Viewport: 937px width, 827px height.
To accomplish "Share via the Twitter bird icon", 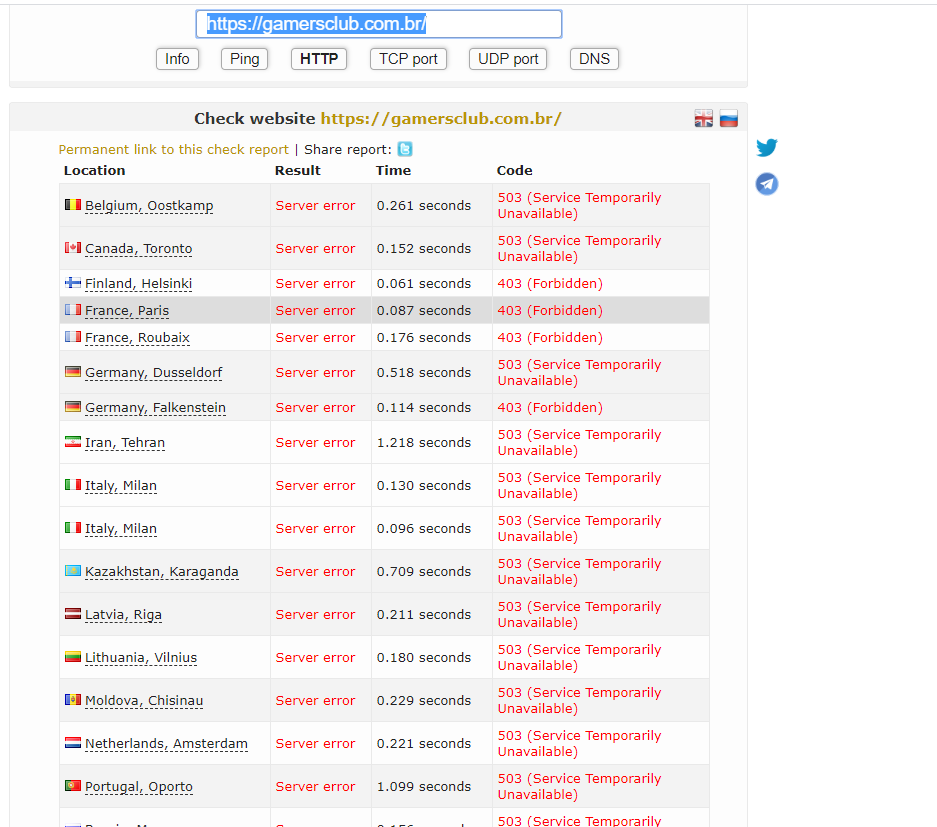I will 767,147.
